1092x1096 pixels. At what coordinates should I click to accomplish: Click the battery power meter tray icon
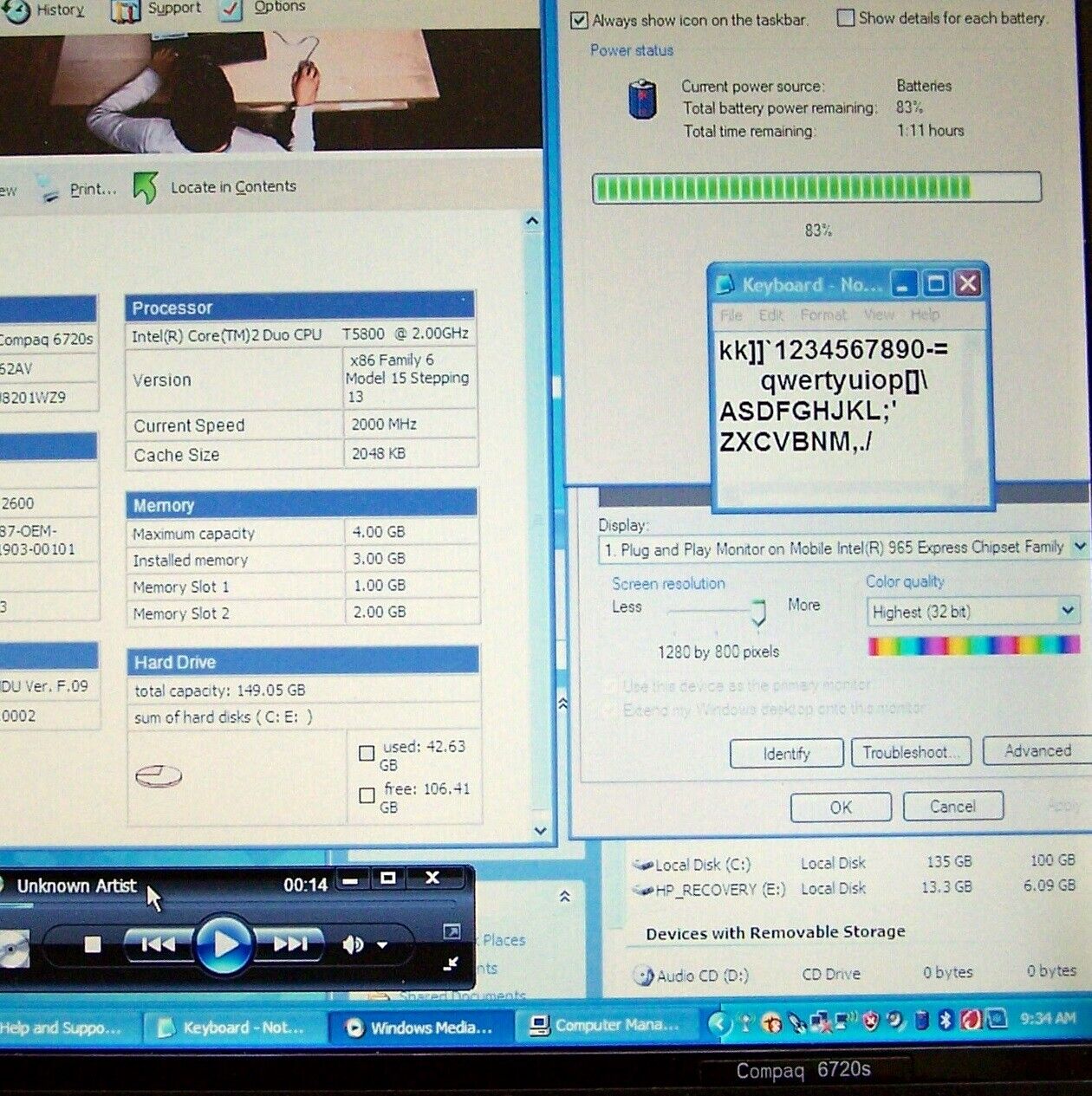[x=923, y=1021]
